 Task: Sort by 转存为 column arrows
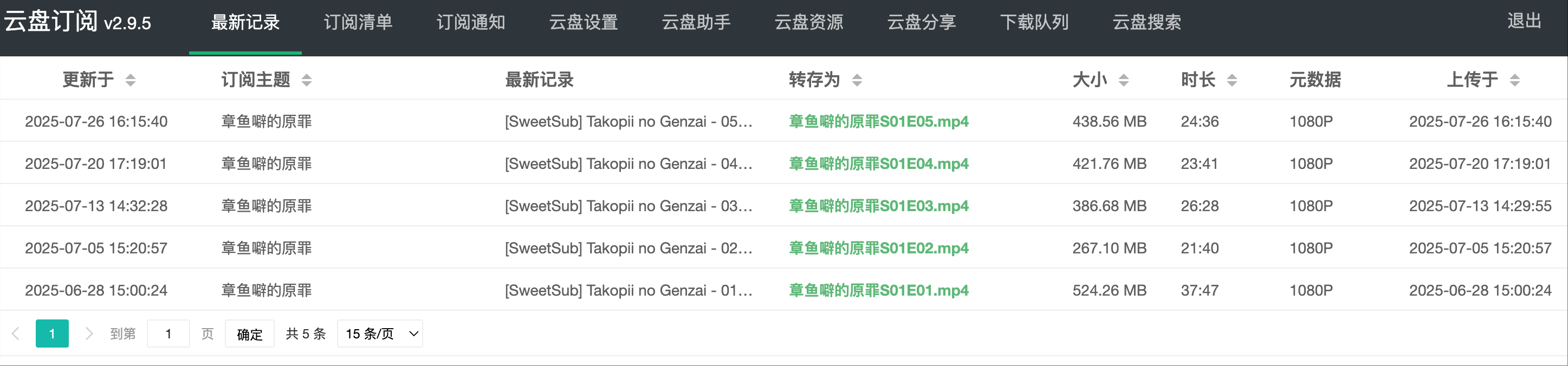coord(857,80)
